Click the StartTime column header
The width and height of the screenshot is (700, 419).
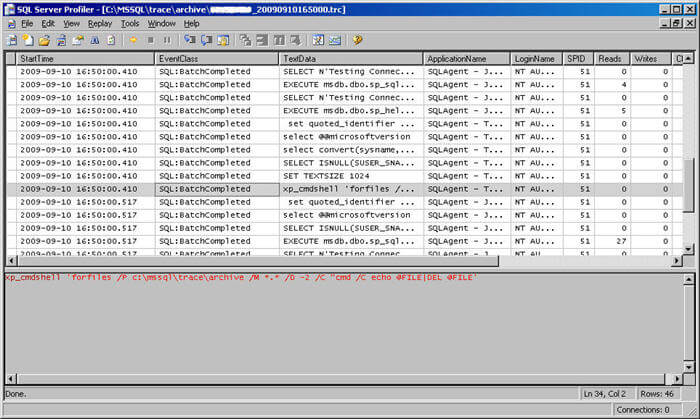point(85,58)
